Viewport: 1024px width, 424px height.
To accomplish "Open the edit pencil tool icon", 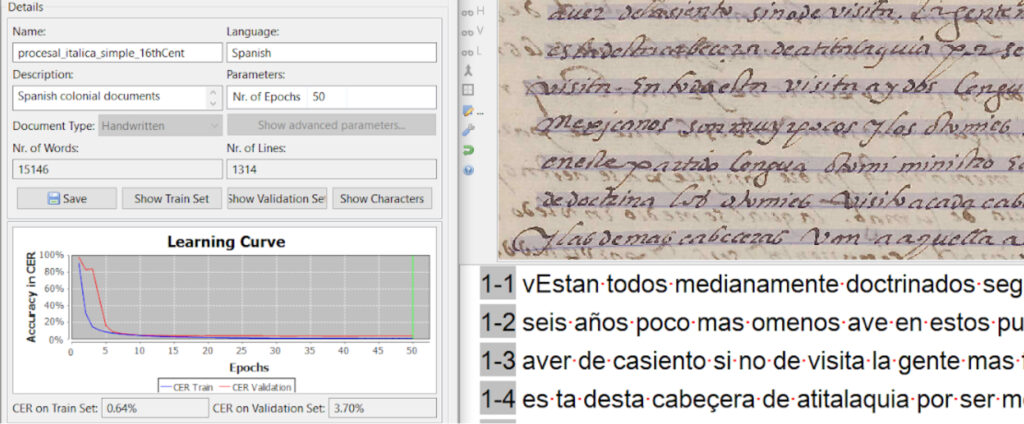I will [x=468, y=110].
